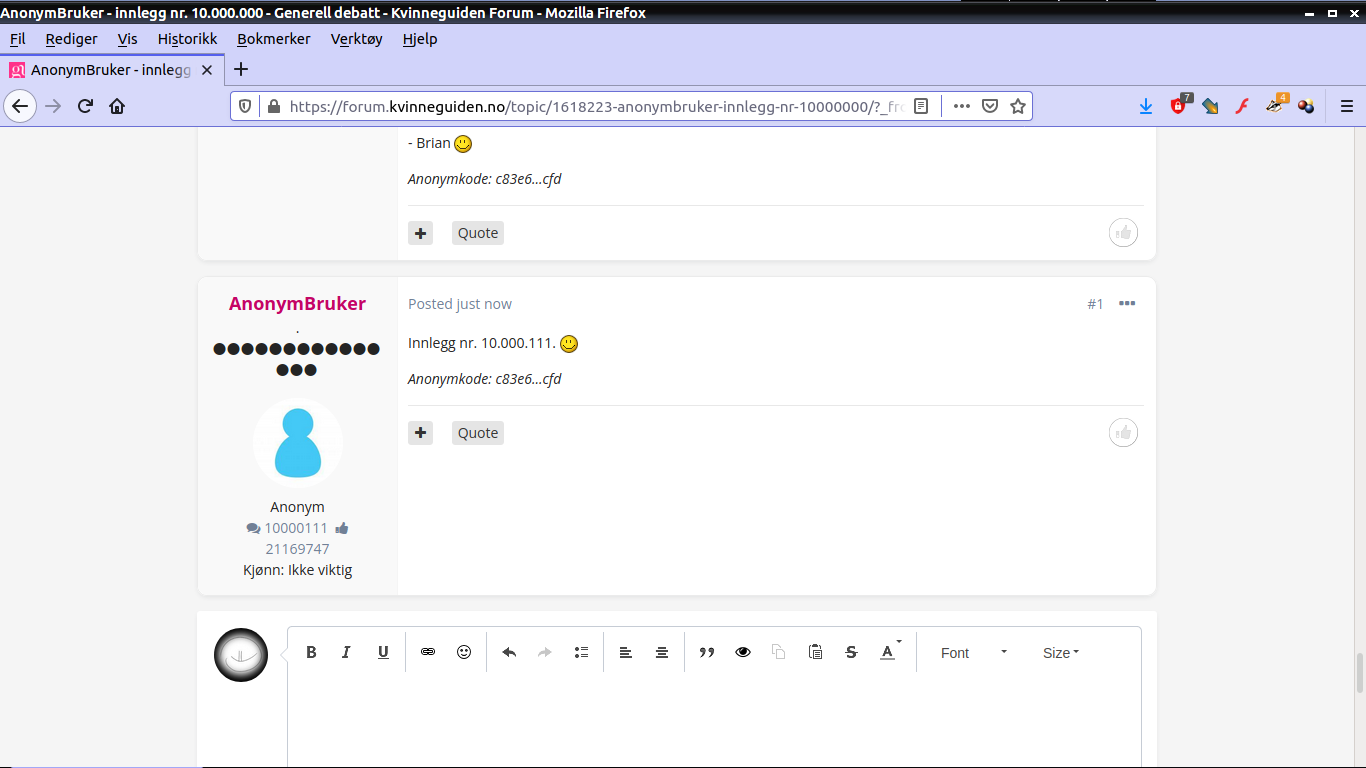
Task: Open 'Posted just now' timestamp link
Action: [x=460, y=304]
